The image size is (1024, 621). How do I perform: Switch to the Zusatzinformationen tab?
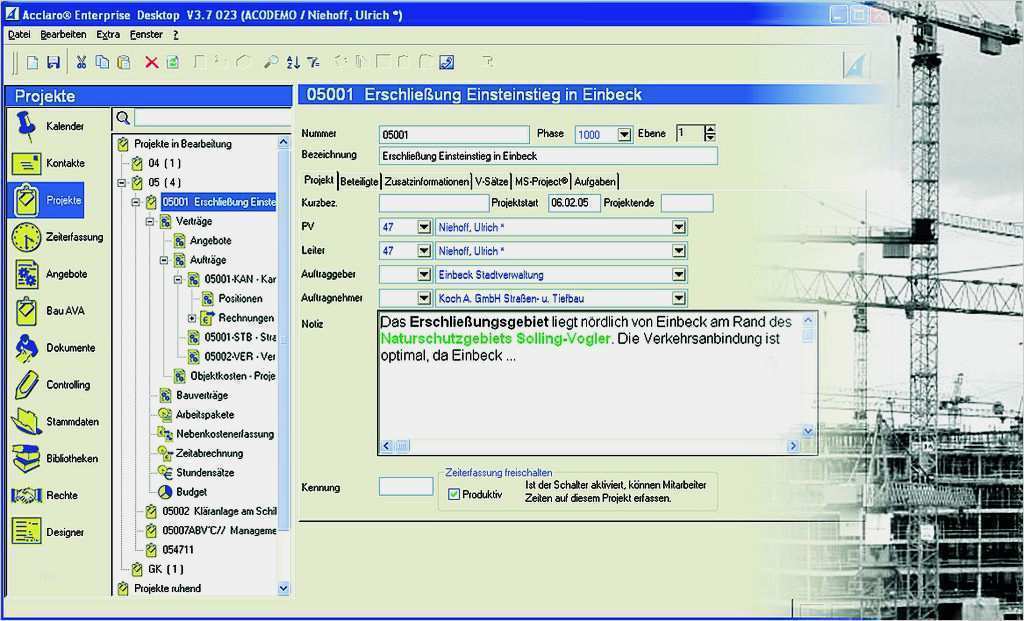click(426, 182)
